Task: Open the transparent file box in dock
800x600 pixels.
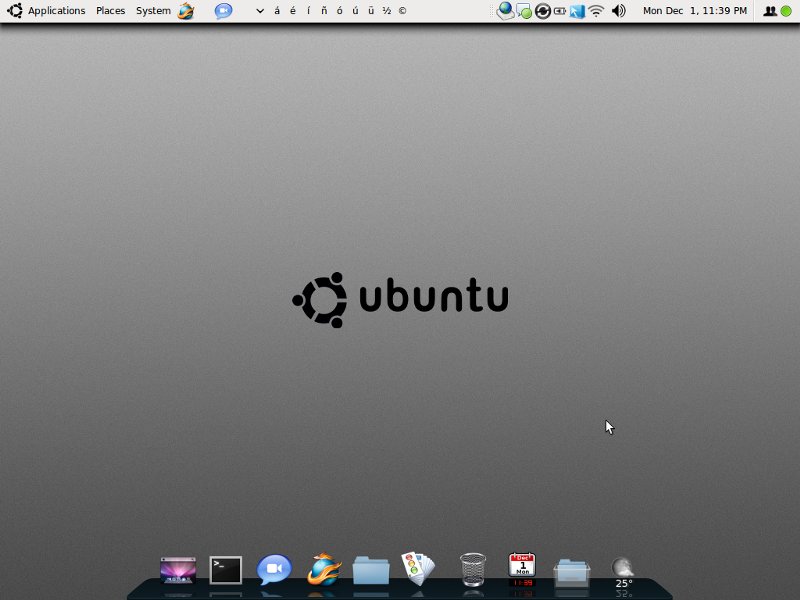Action: tap(571, 573)
